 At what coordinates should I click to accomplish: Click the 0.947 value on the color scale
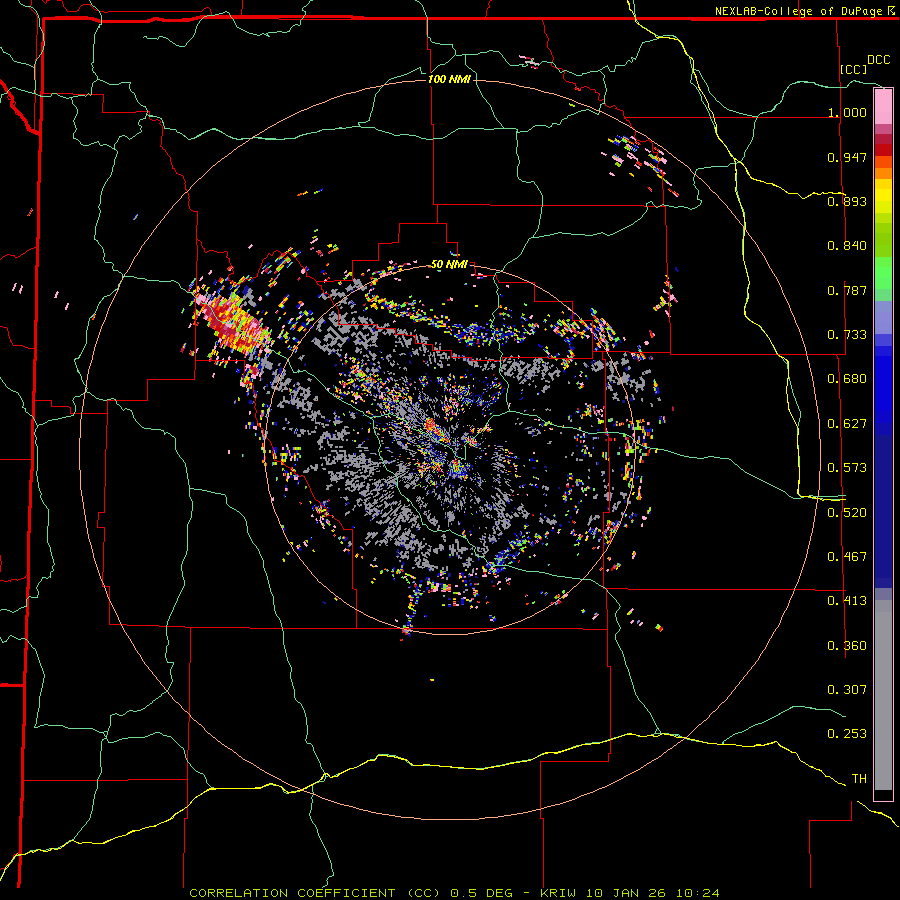coord(847,157)
